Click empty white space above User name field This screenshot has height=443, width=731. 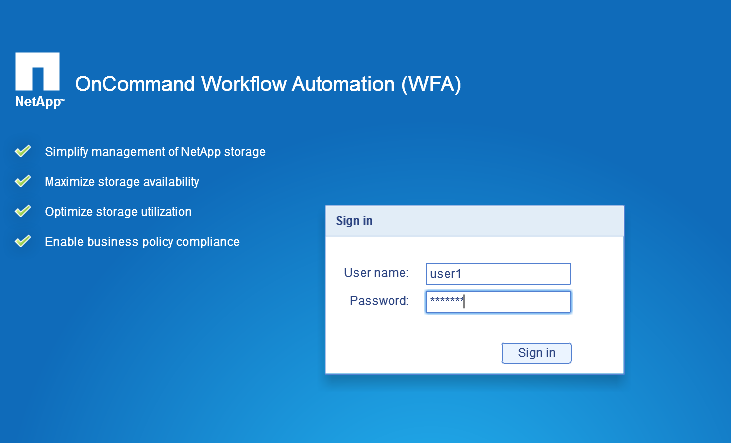point(474,248)
